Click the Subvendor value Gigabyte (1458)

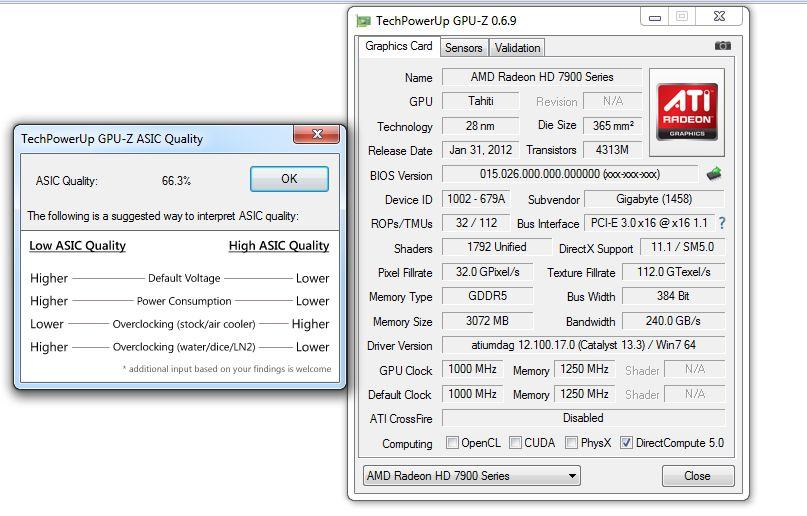(654, 199)
